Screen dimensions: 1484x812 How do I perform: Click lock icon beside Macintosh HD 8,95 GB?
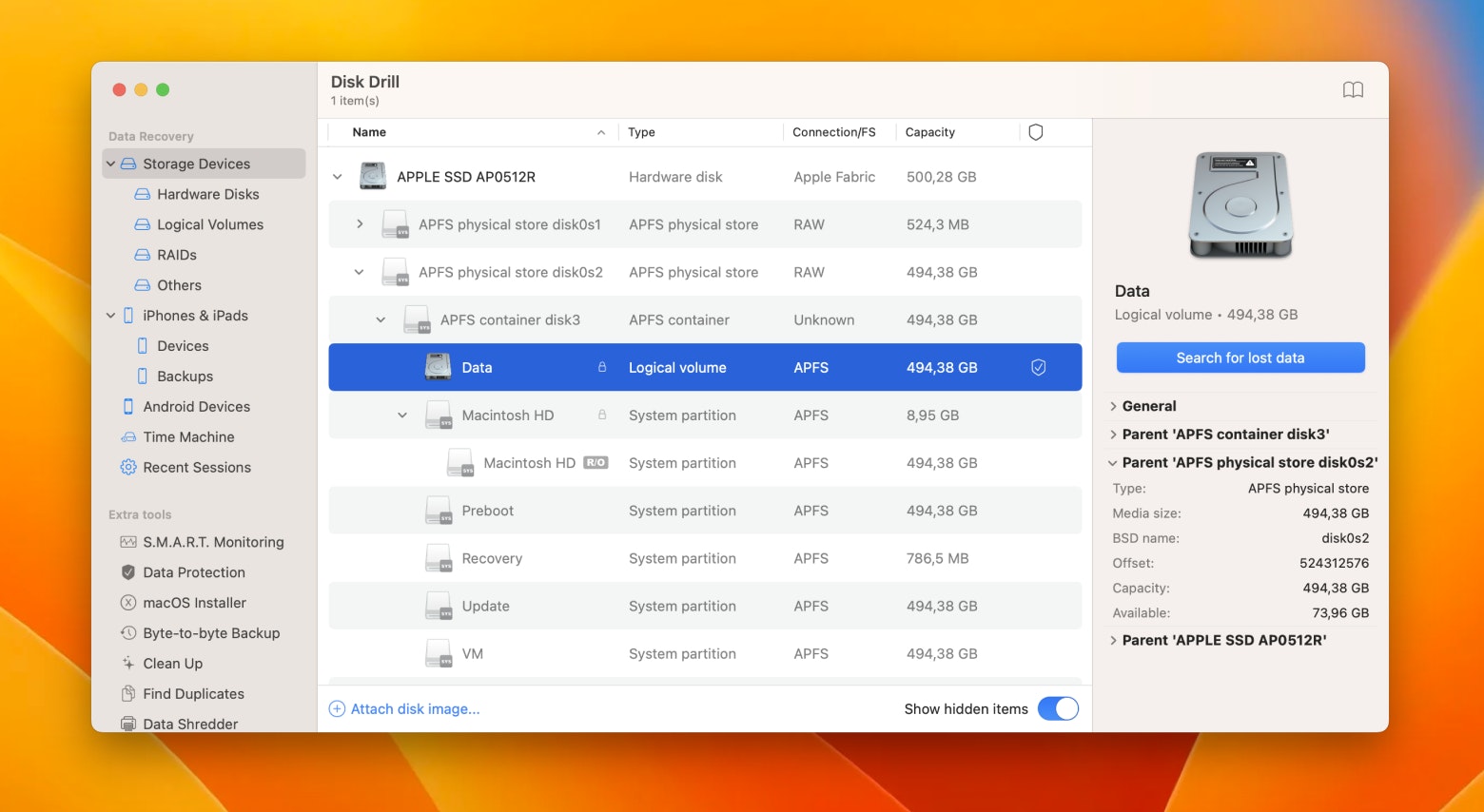point(602,415)
